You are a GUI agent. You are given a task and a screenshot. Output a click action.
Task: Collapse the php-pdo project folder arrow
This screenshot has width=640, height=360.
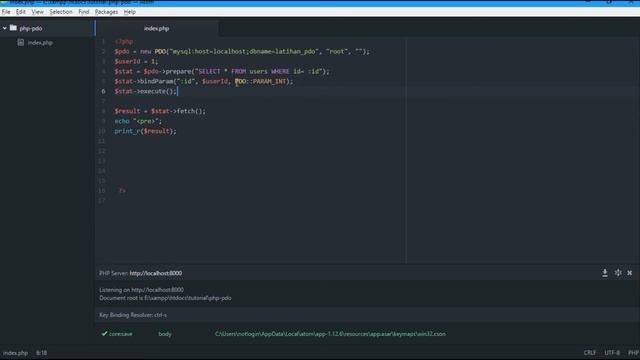[4, 28]
